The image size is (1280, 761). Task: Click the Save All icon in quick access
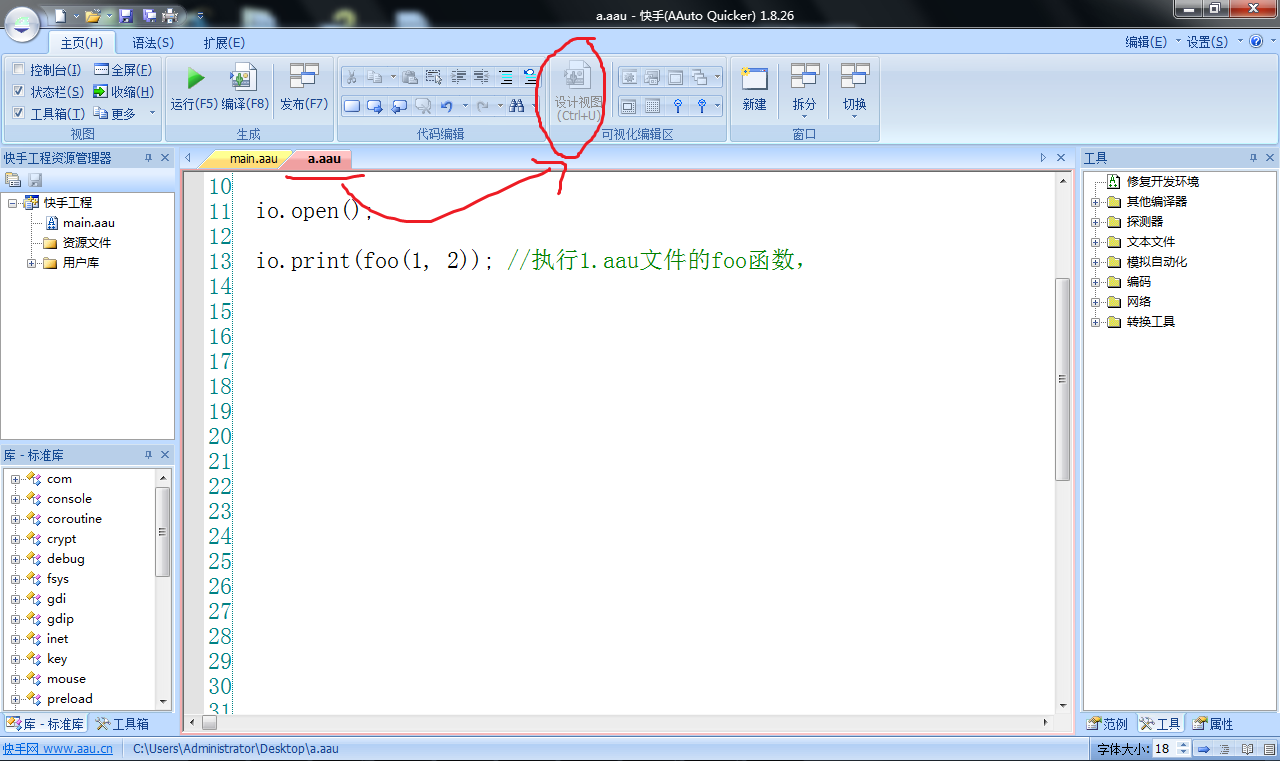tap(149, 16)
